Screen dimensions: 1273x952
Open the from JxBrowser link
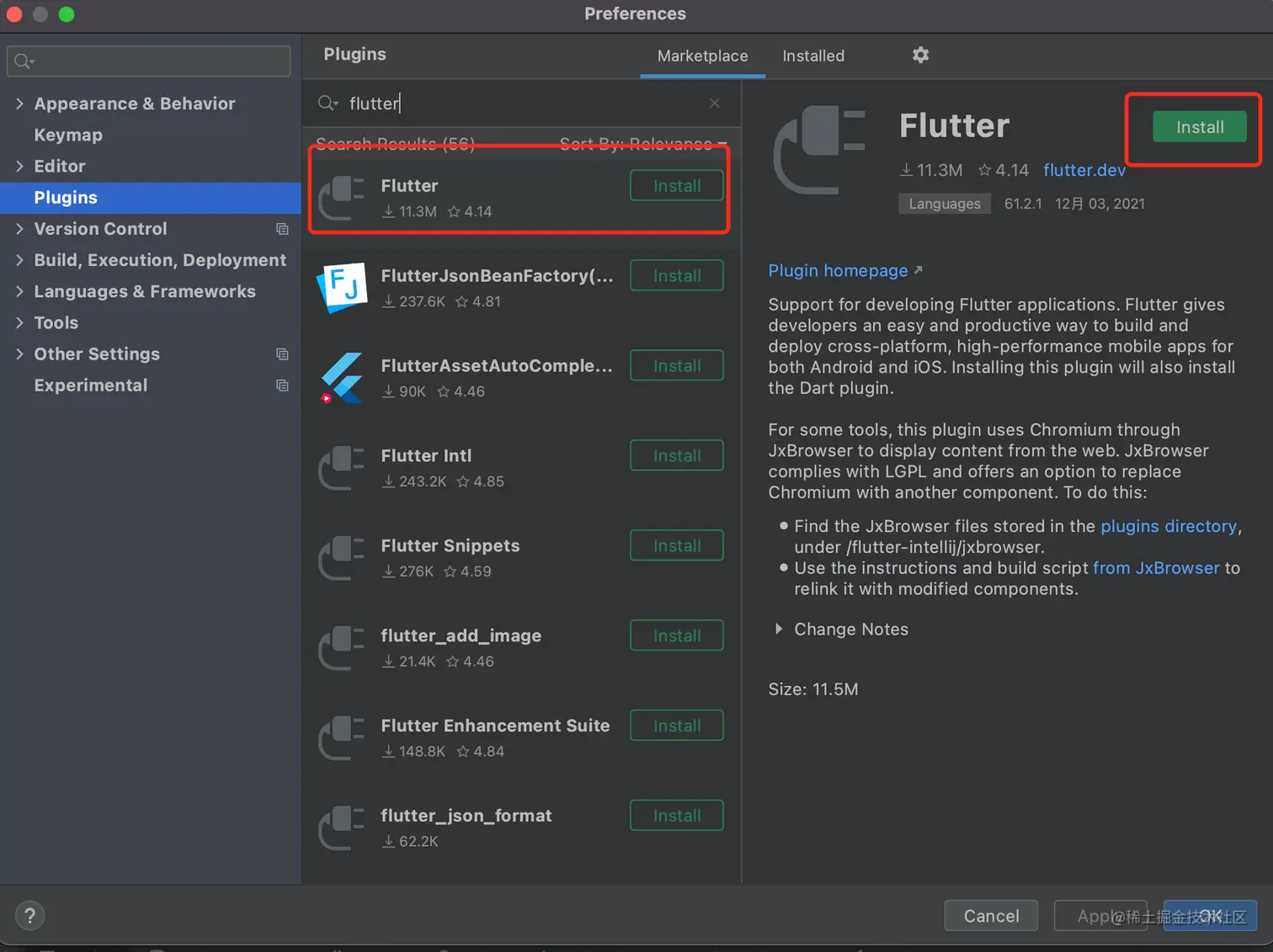tap(1156, 568)
